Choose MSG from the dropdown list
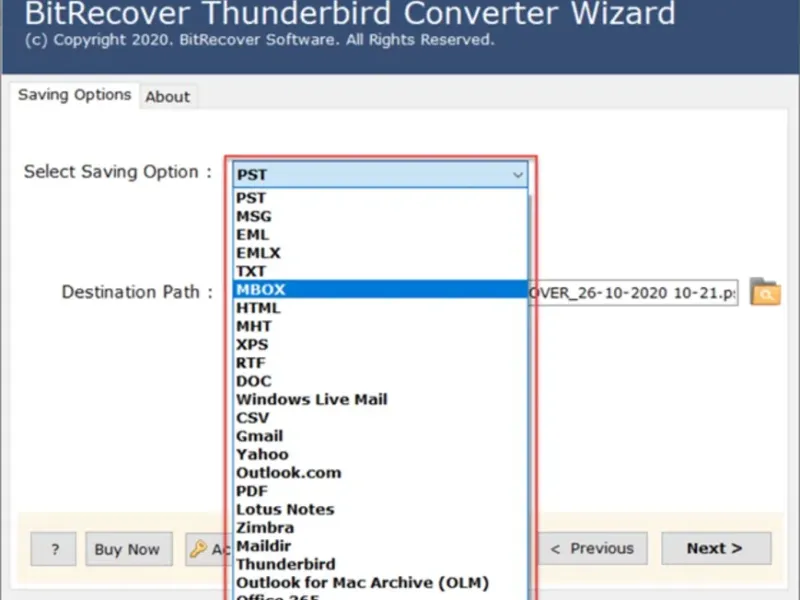 click(x=380, y=216)
